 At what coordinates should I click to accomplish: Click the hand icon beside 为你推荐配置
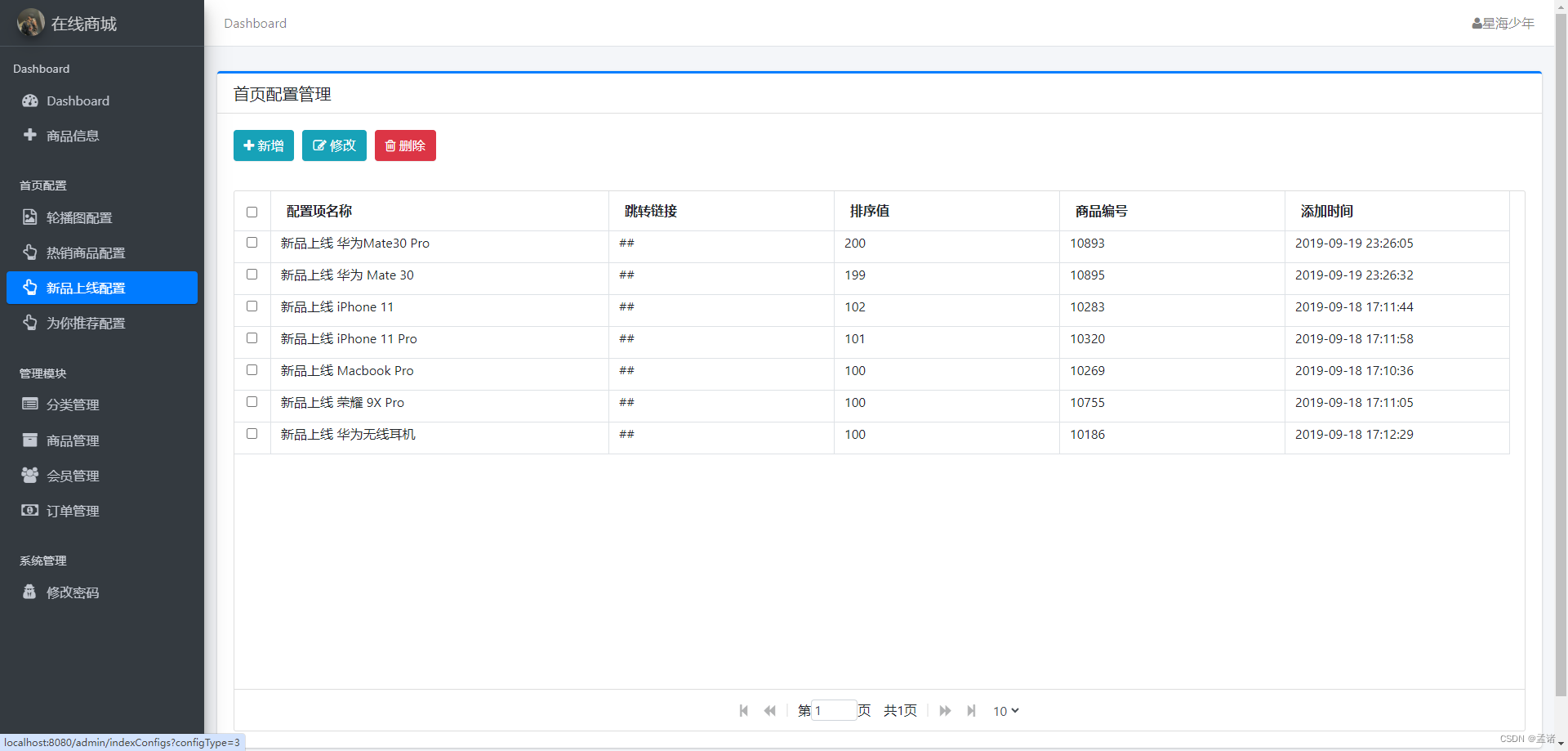point(30,323)
